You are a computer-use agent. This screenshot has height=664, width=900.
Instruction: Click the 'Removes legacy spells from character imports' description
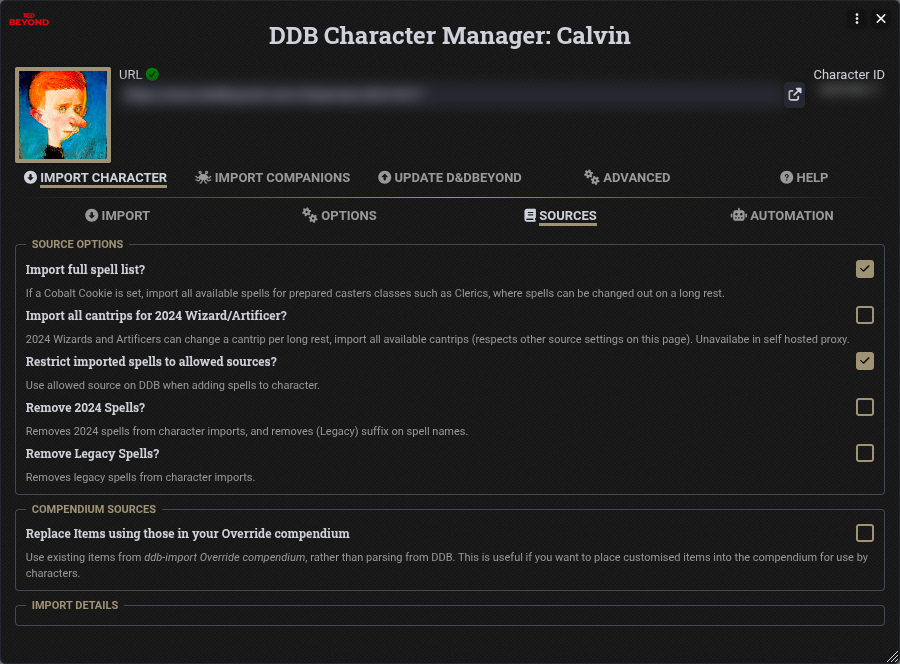(x=140, y=477)
